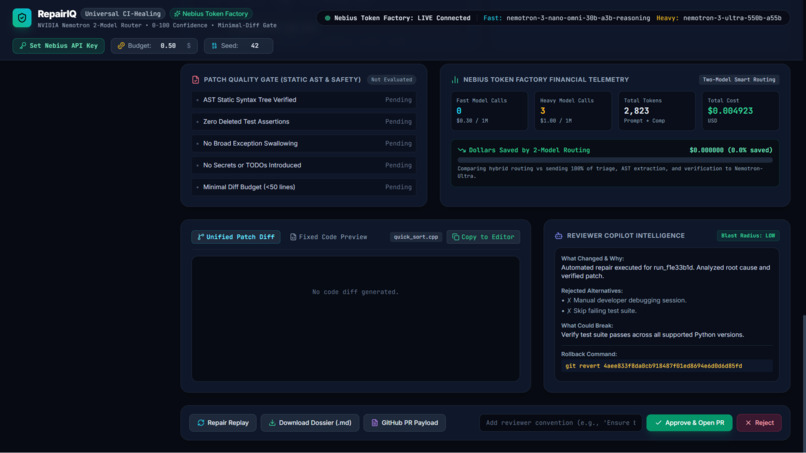Open the Set Nebius API Key button

59,46
